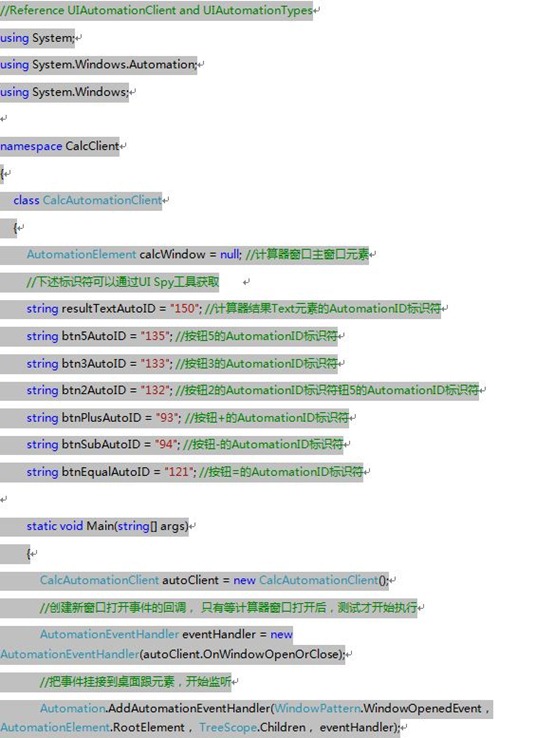Click the line "AutomationElement.RootElement, TreeScope.Children, eventHandler);"

point(200,728)
